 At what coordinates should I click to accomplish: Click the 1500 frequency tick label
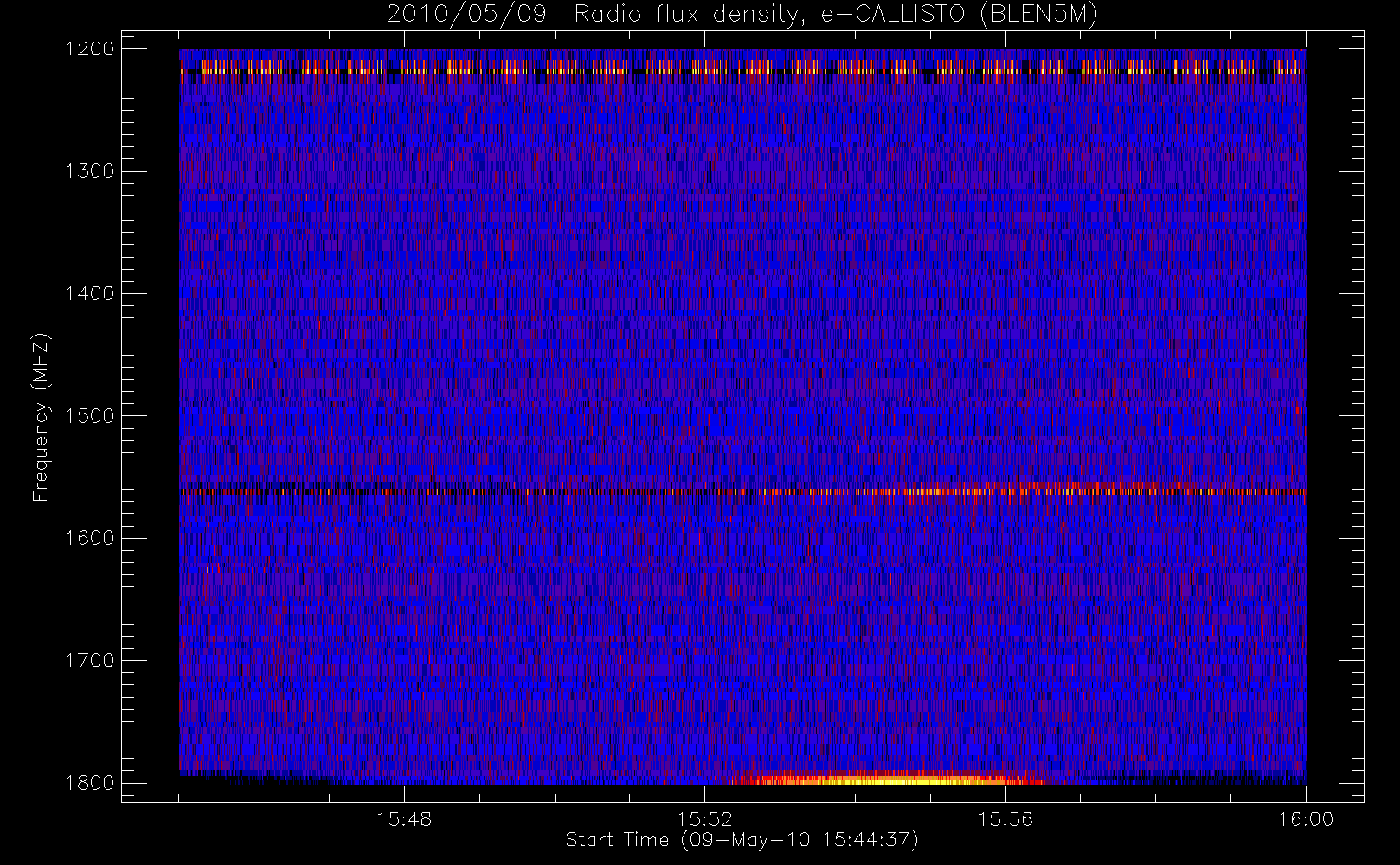click(90, 416)
